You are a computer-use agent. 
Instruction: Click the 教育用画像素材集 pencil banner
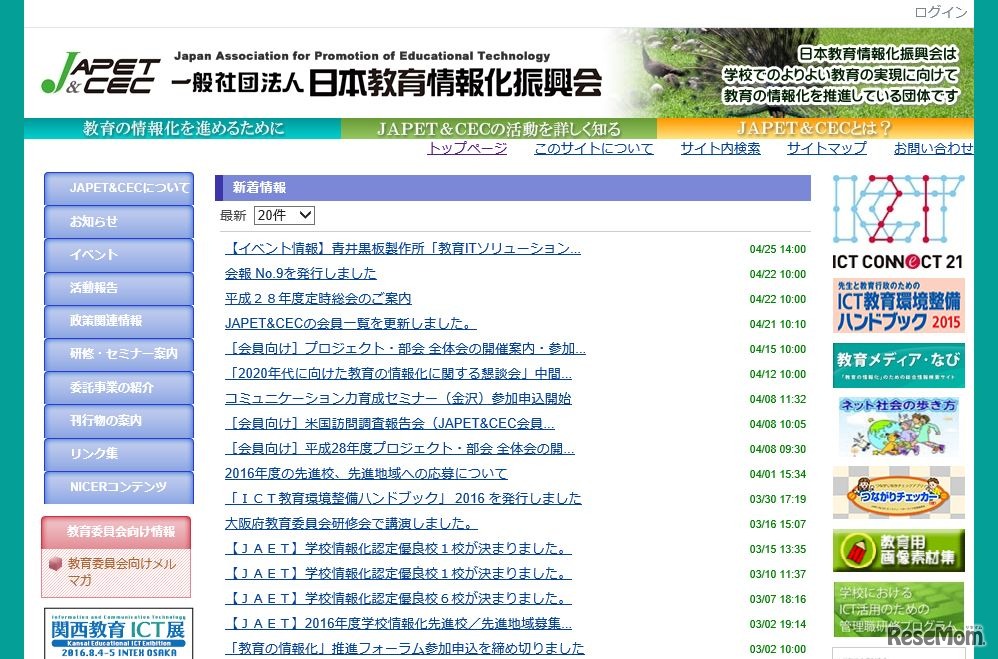click(897, 551)
